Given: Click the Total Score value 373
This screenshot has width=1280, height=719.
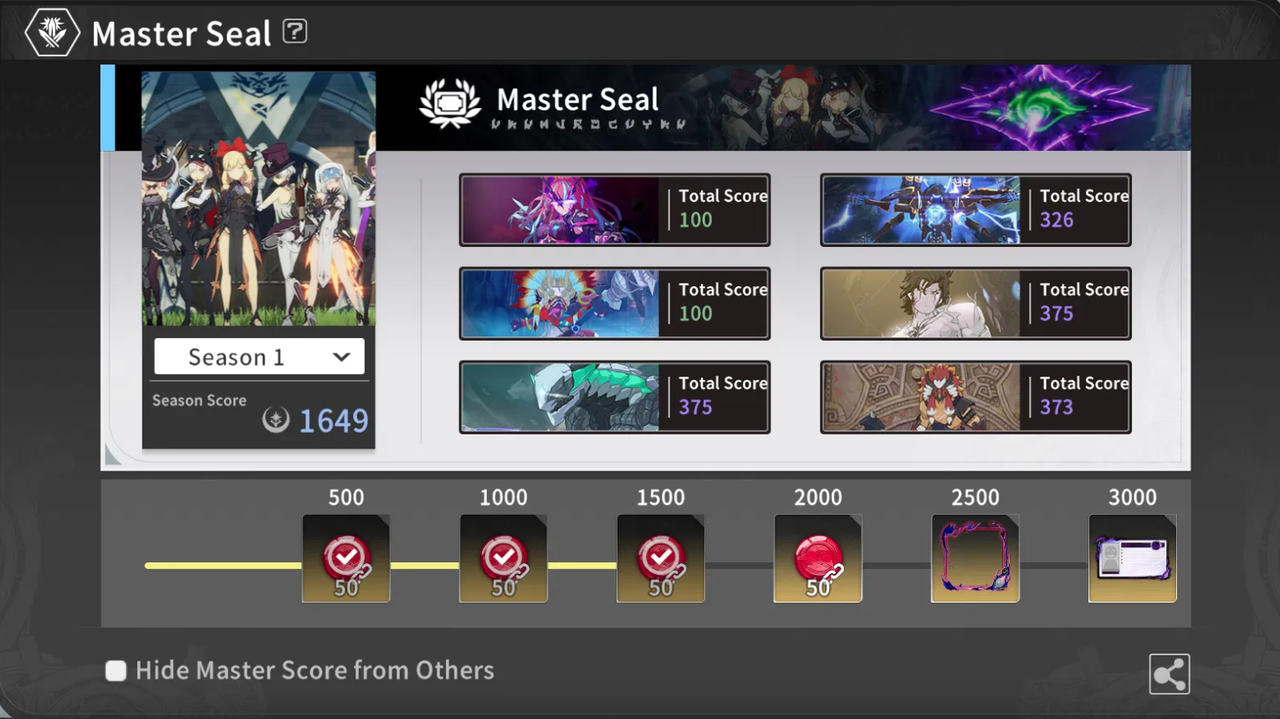Looking at the screenshot, I should tap(1056, 407).
